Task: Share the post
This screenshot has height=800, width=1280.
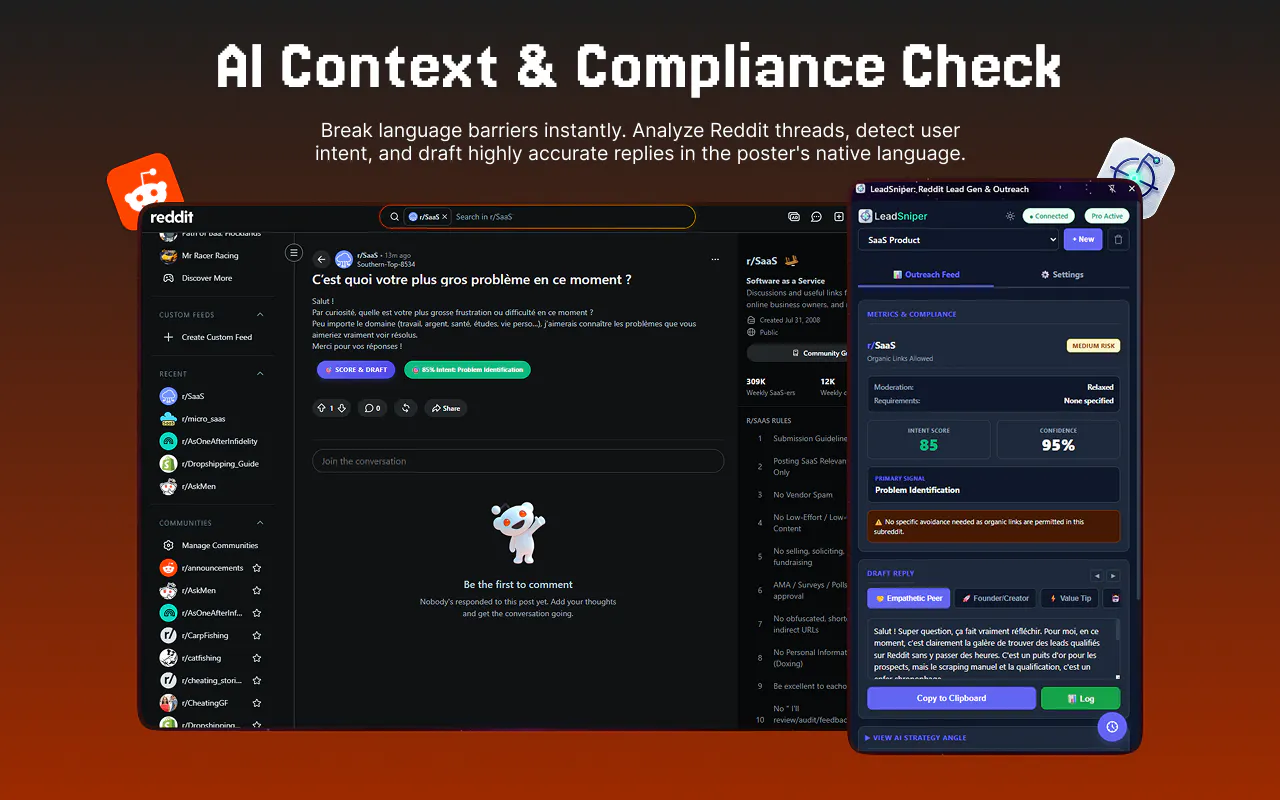Action: 445,408
